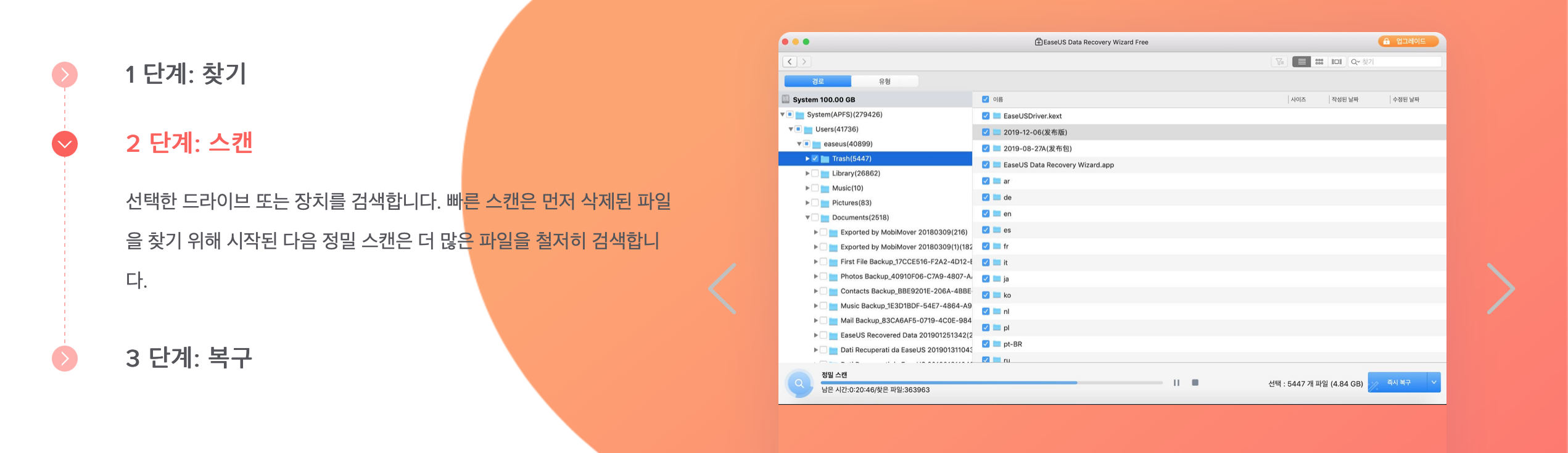Check the Pictures(83) checkbox
Viewport: 1568px width, 453px height.
[815, 202]
